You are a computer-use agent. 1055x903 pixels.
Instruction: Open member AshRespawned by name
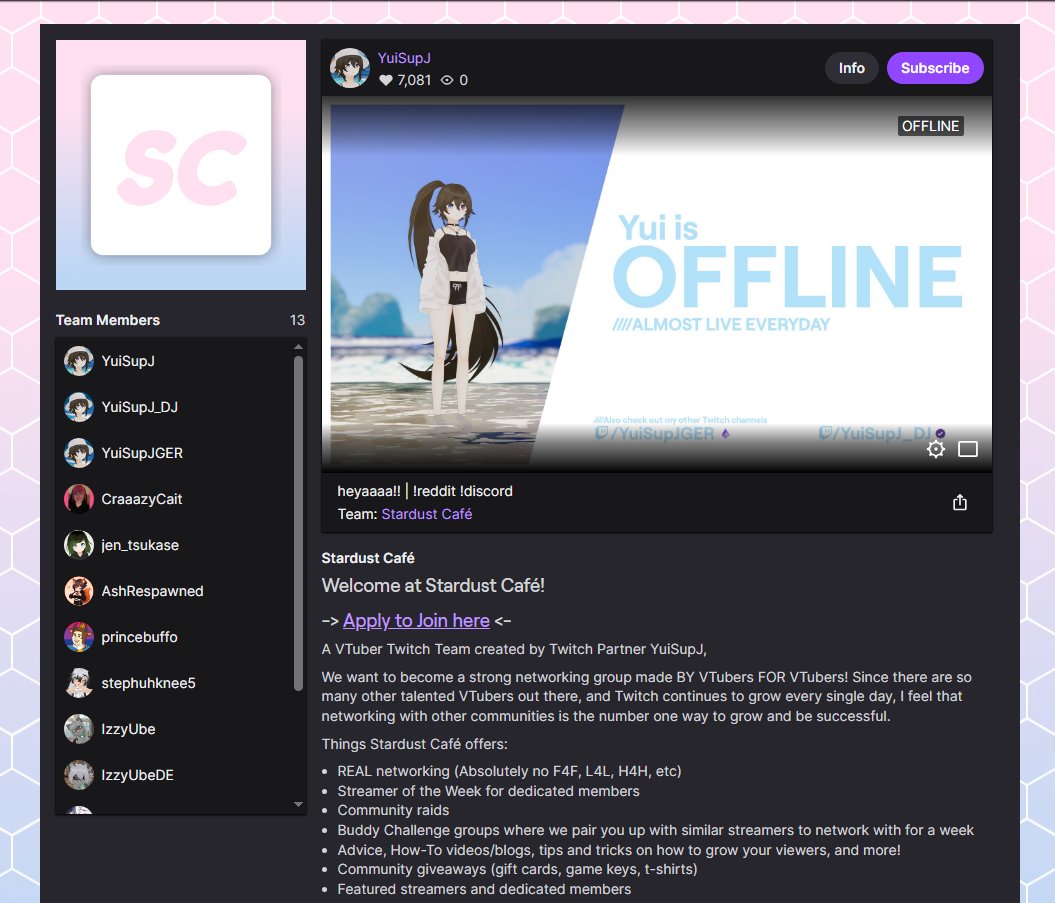pyautogui.click(x=152, y=591)
